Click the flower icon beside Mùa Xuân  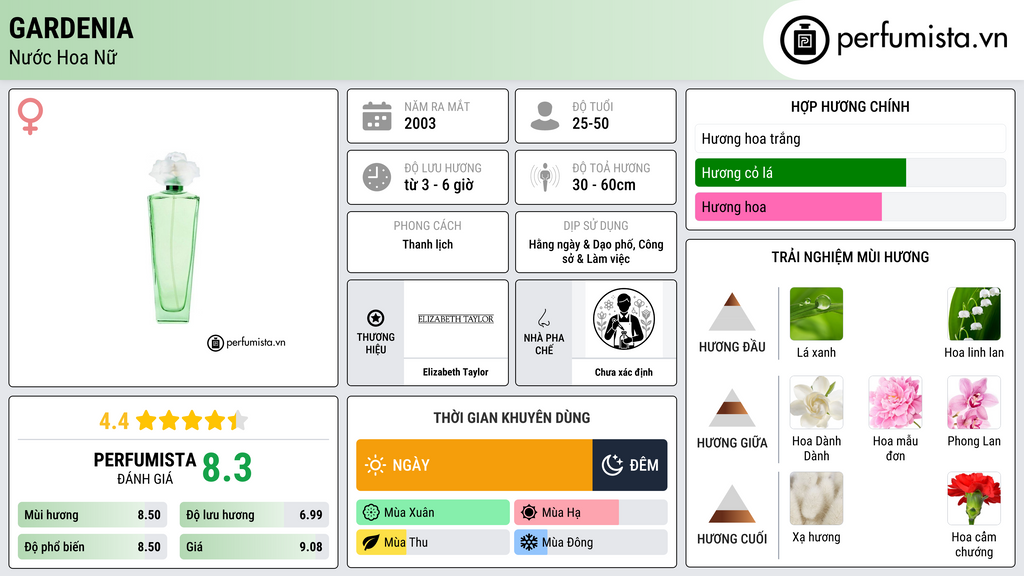[371, 513]
